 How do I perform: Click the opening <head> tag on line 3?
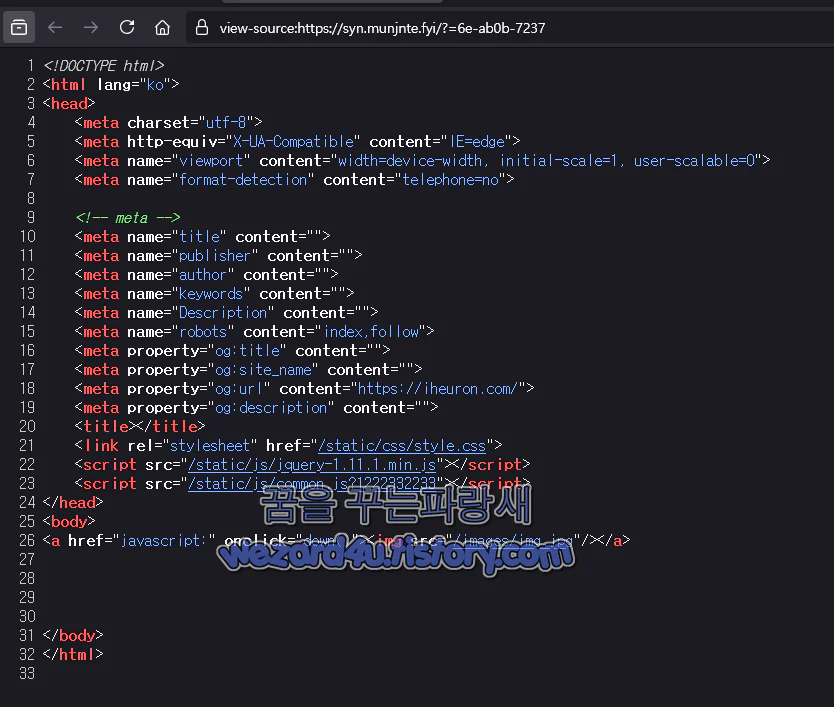(69, 103)
